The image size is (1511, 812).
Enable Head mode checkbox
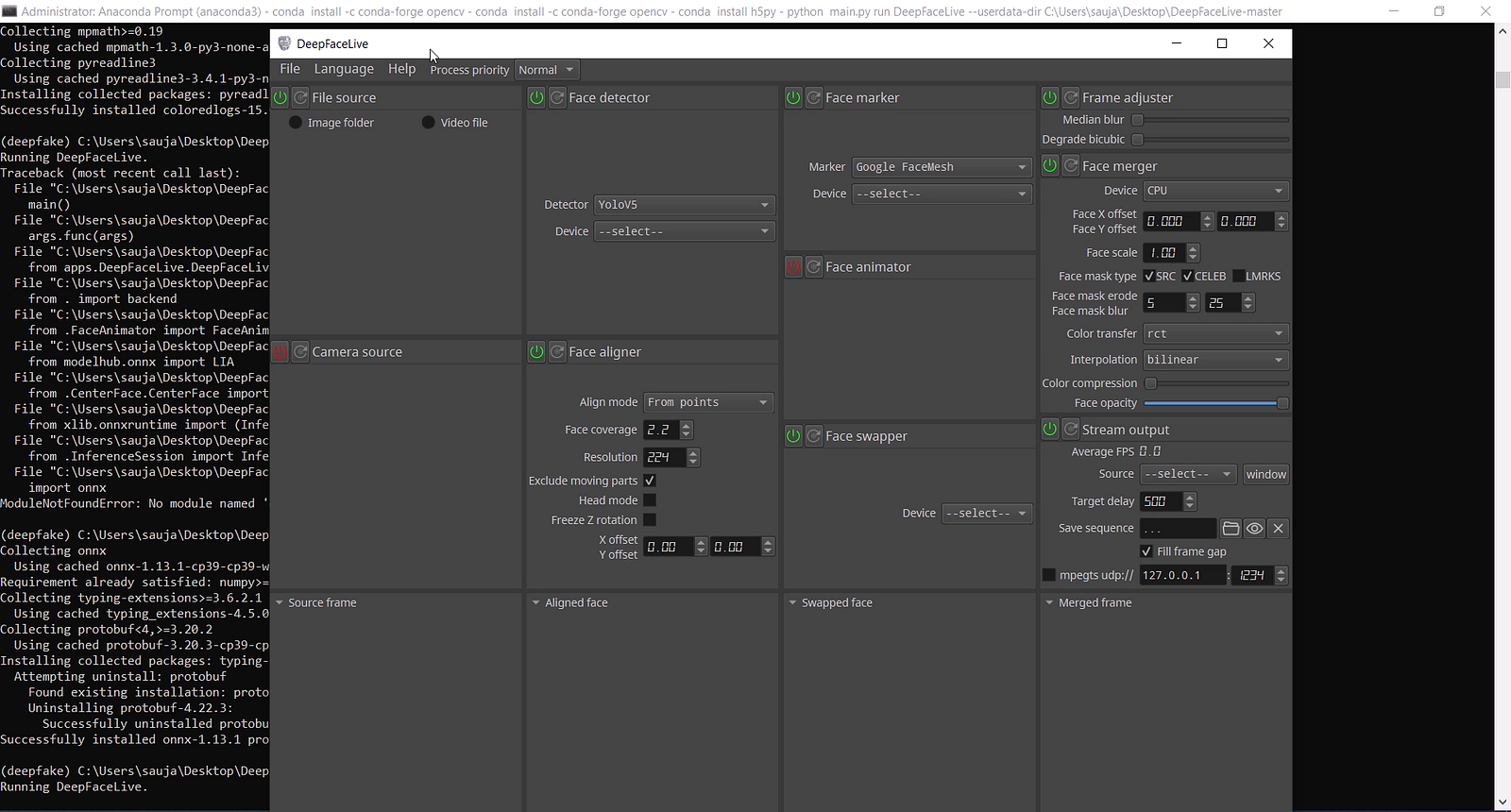650,500
